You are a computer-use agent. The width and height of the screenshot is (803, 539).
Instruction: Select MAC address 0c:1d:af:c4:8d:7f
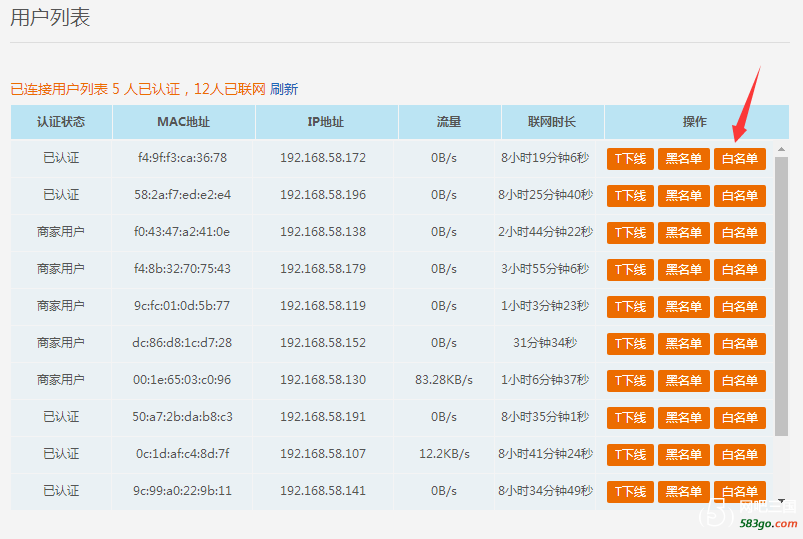pos(182,453)
